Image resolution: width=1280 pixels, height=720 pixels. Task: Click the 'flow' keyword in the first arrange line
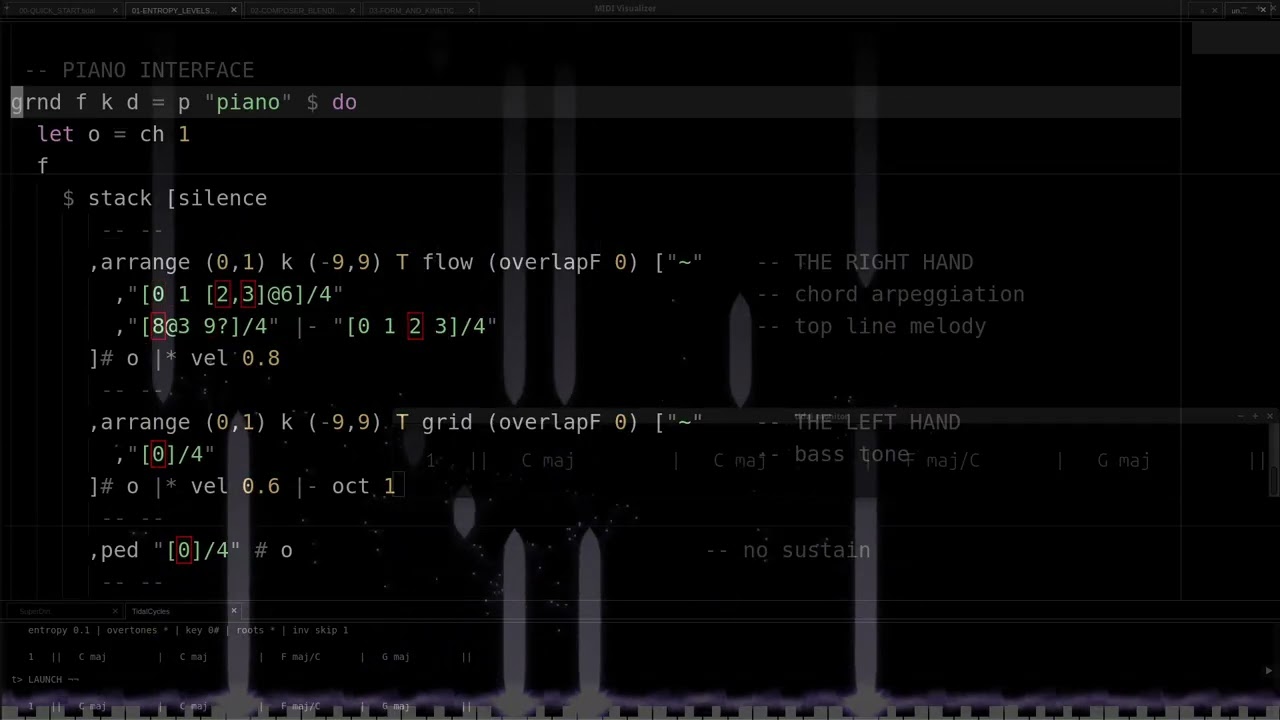tap(447, 262)
